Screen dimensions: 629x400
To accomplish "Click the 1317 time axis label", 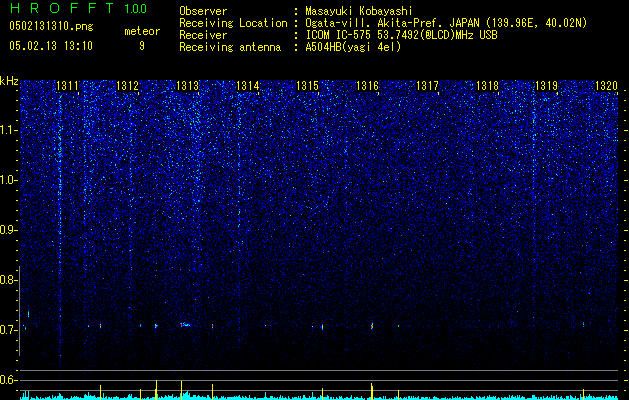I will [x=427, y=86].
